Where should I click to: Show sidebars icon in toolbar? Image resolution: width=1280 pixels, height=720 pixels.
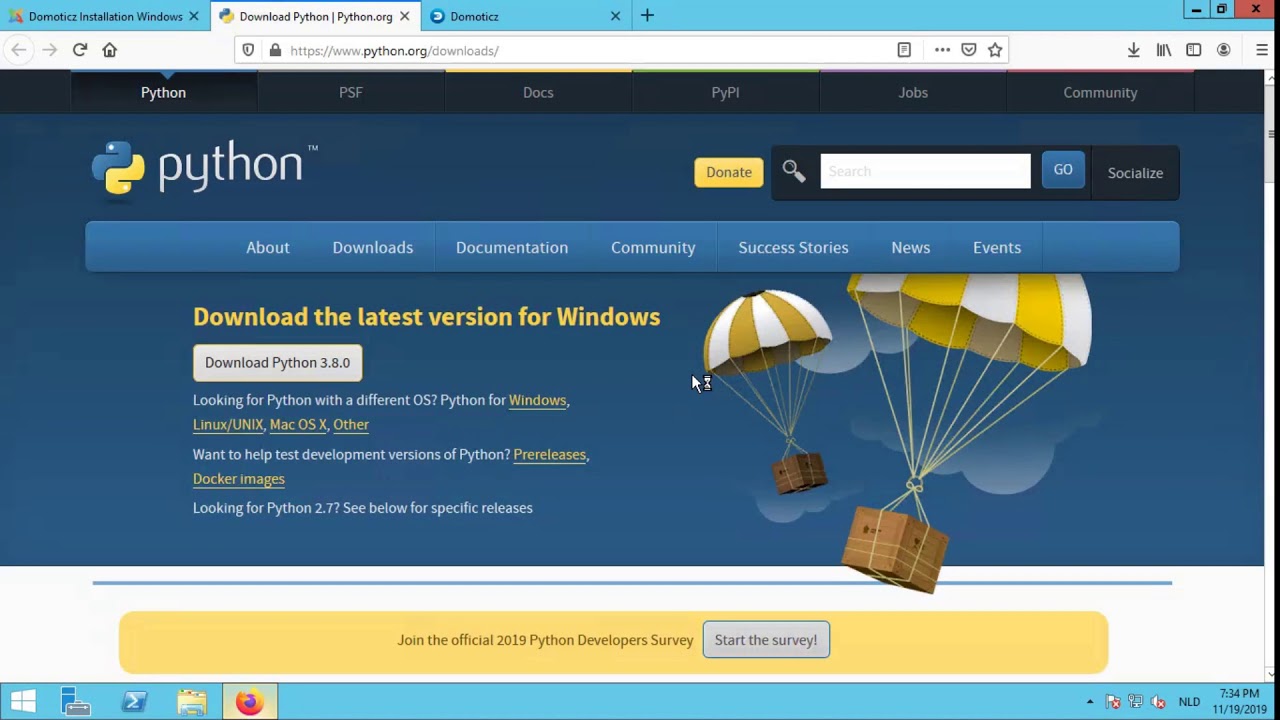pyautogui.click(x=1193, y=50)
